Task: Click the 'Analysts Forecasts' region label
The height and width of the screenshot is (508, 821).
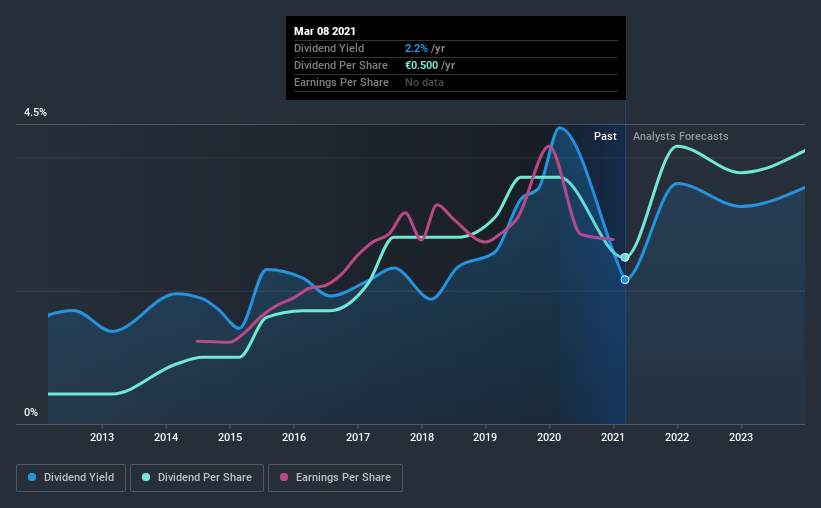Action: coord(680,136)
